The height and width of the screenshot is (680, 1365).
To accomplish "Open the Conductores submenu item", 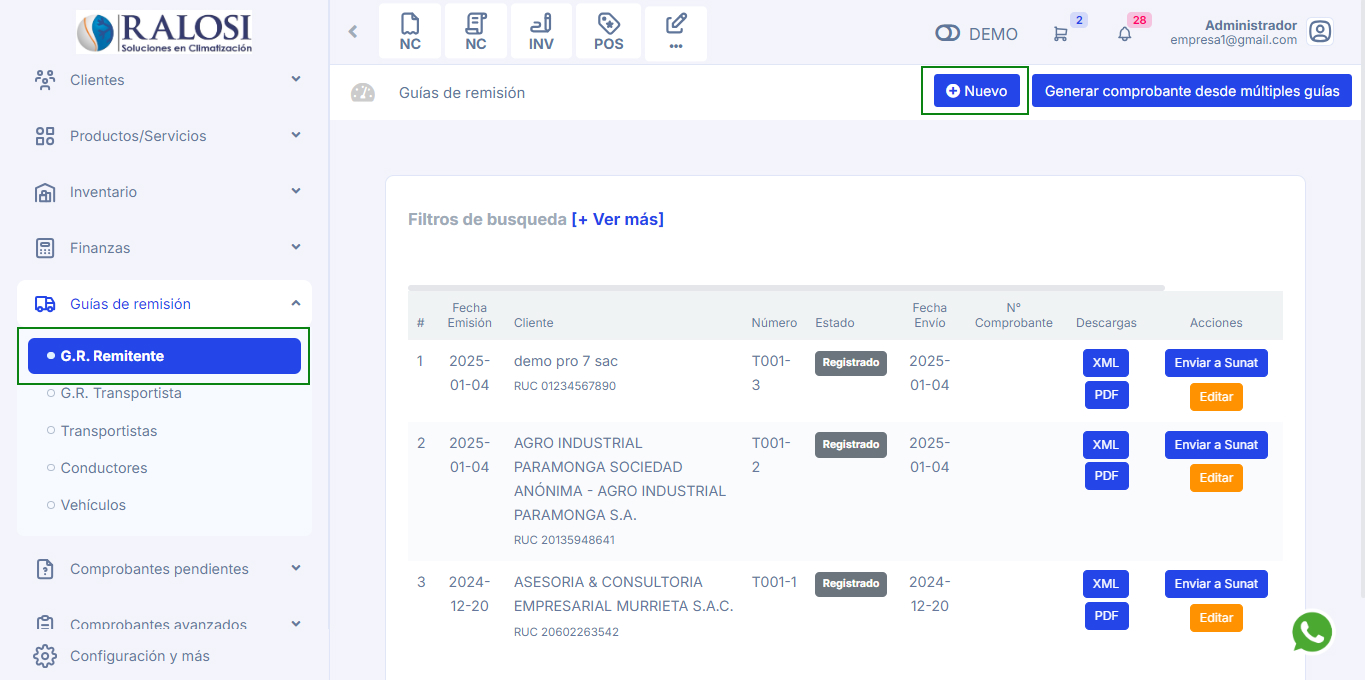I will tap(104, 468).
